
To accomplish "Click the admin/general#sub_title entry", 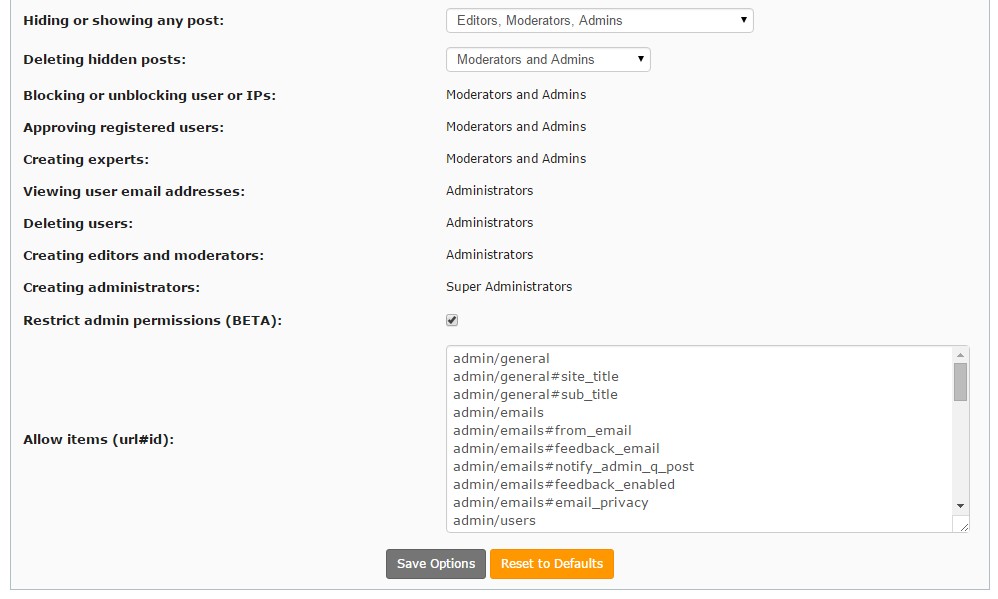I will tap(535, 395).
